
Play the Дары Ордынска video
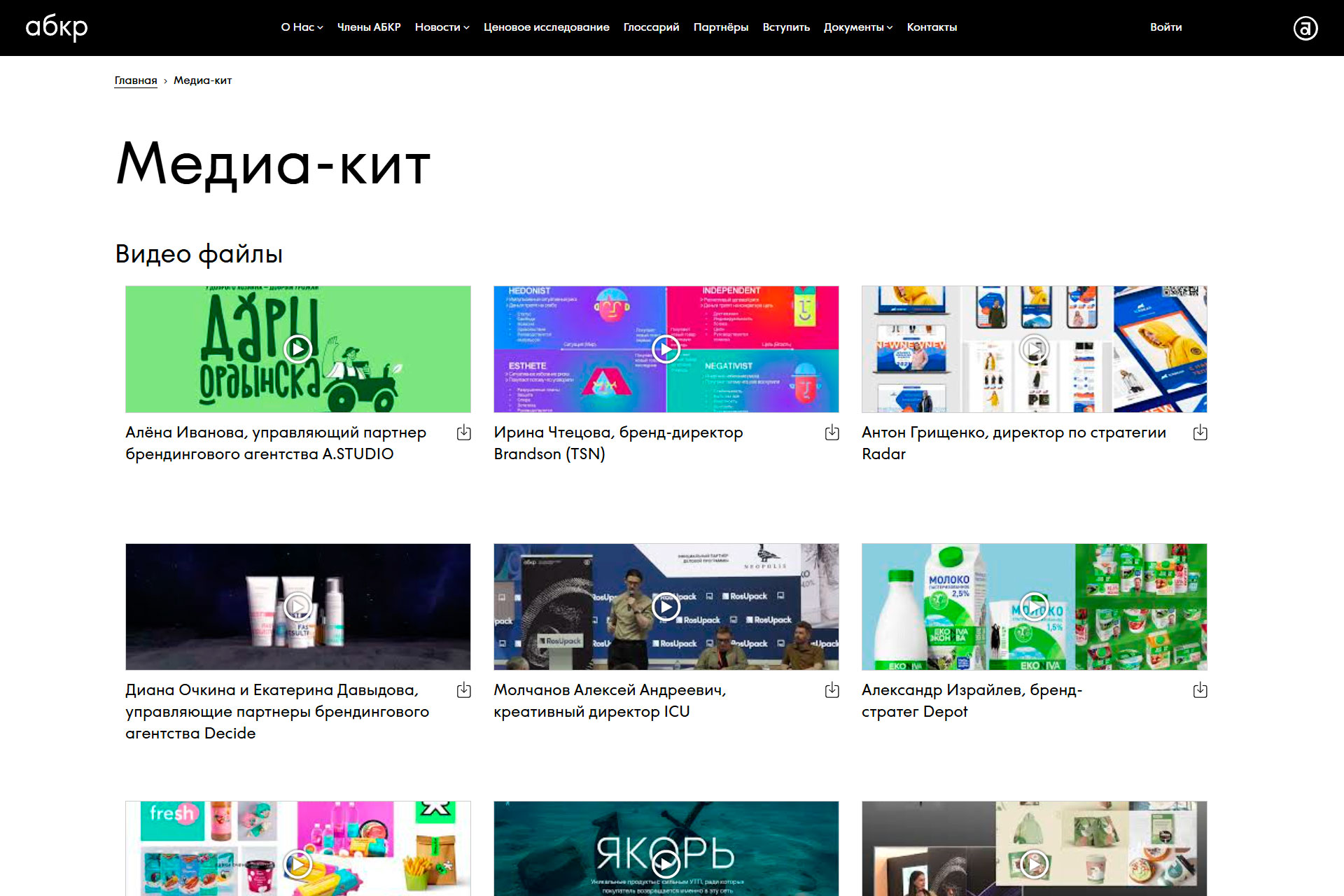pyautogui.click(x=297, y=349)
